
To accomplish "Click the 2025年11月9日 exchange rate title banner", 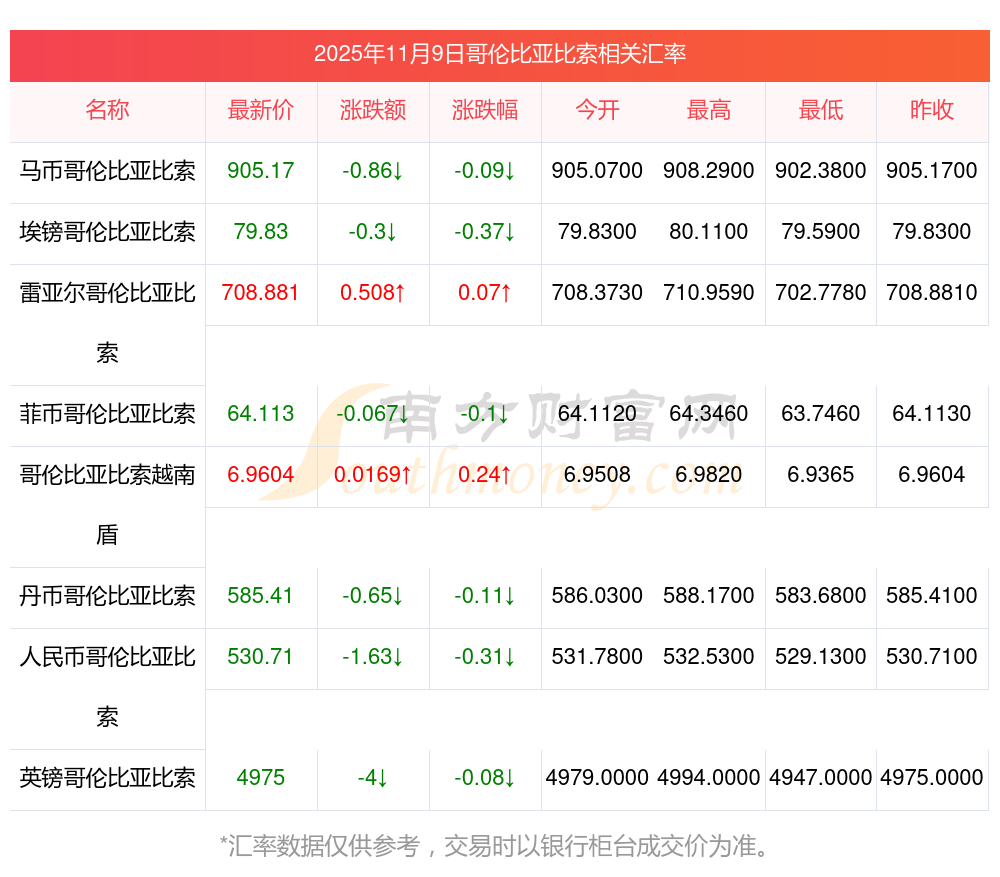I will [500, 54].
